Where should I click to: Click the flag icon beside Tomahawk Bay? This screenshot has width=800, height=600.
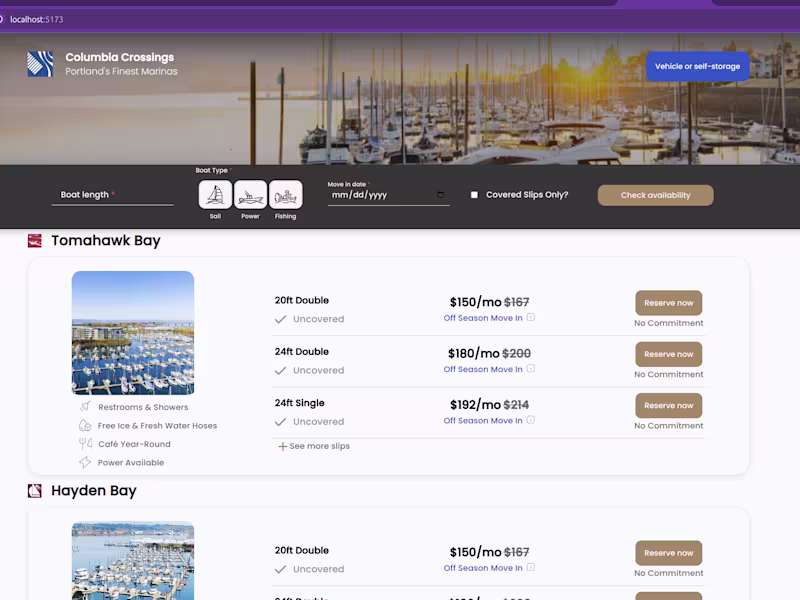(x=35, y=240)
